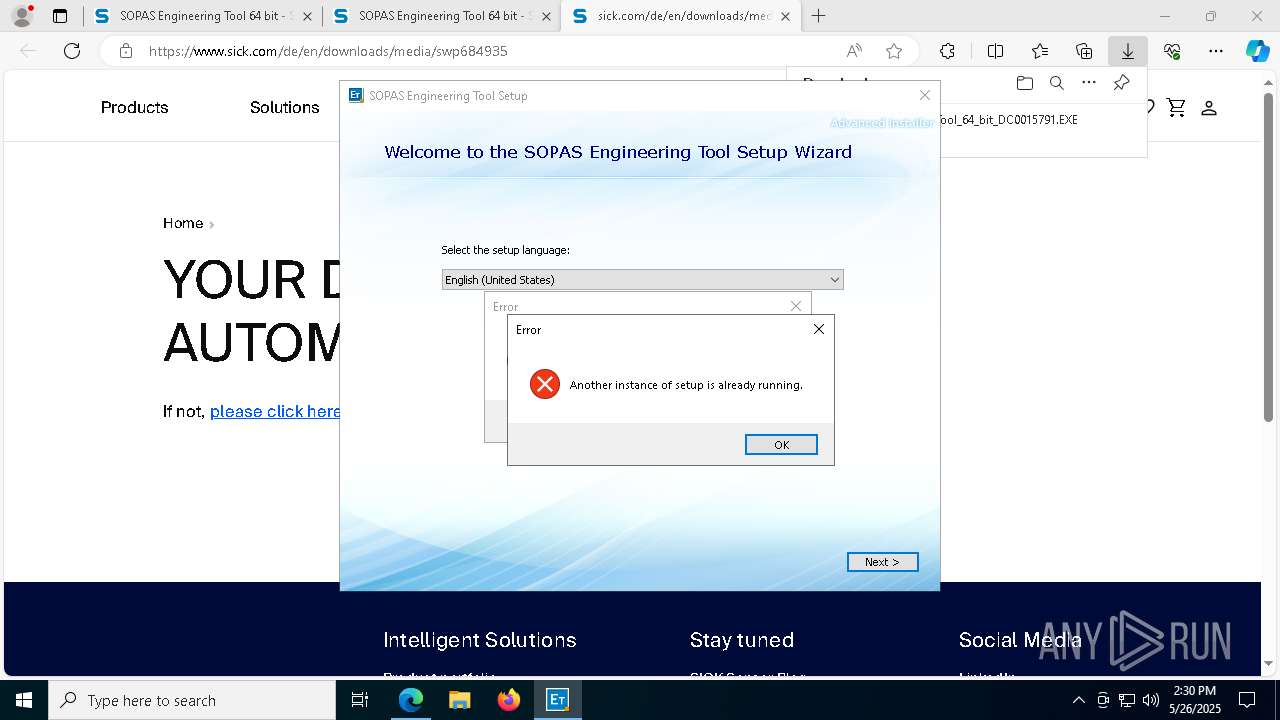Click the Next > button in setup wizard
The width and height of the screenshot is (1280, 720).
tap(882, 562)
